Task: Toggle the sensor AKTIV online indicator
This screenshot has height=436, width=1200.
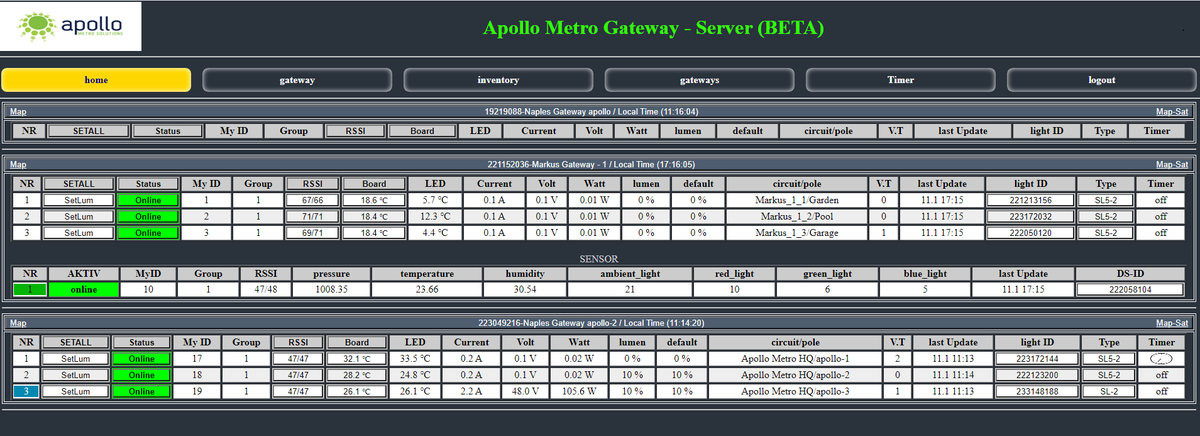Action: (83, 289)
